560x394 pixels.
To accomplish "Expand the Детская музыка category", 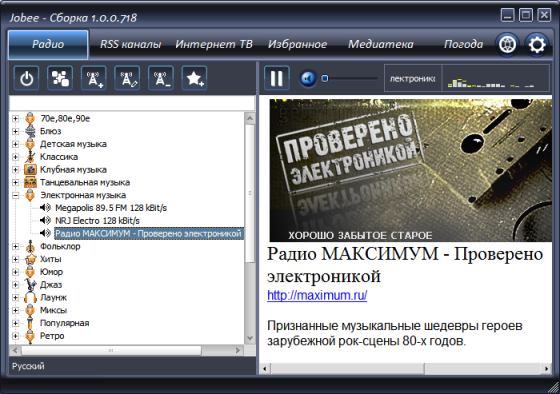I will point(15,144).
